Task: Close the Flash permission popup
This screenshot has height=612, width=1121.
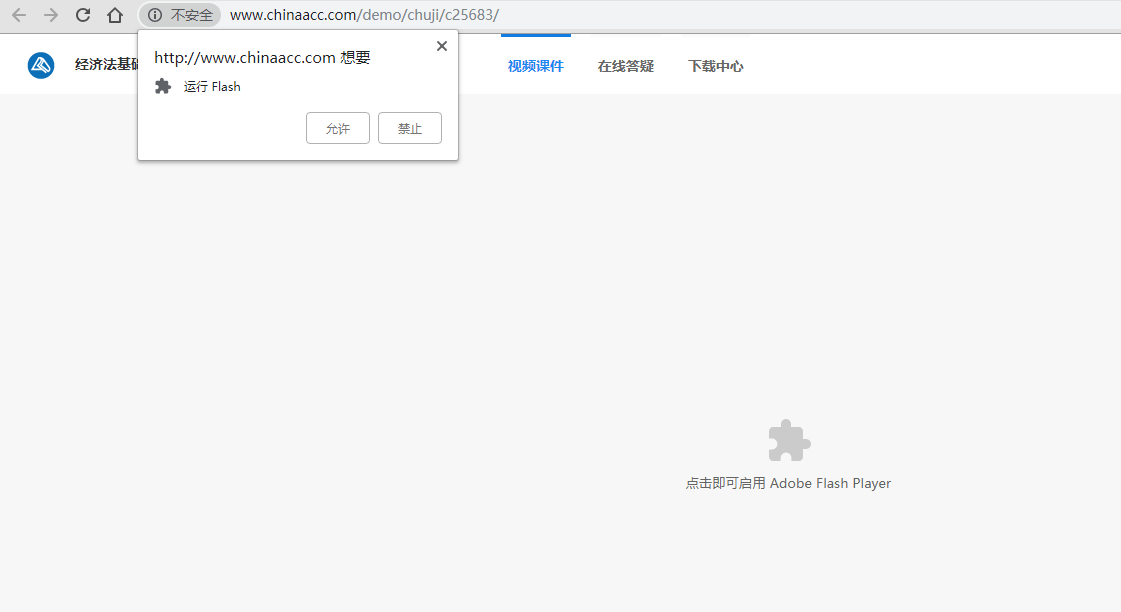Action: coord(442,46)
